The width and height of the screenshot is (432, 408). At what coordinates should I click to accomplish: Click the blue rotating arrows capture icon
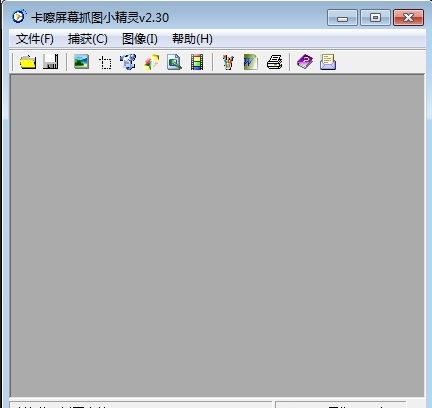point(128,62)
